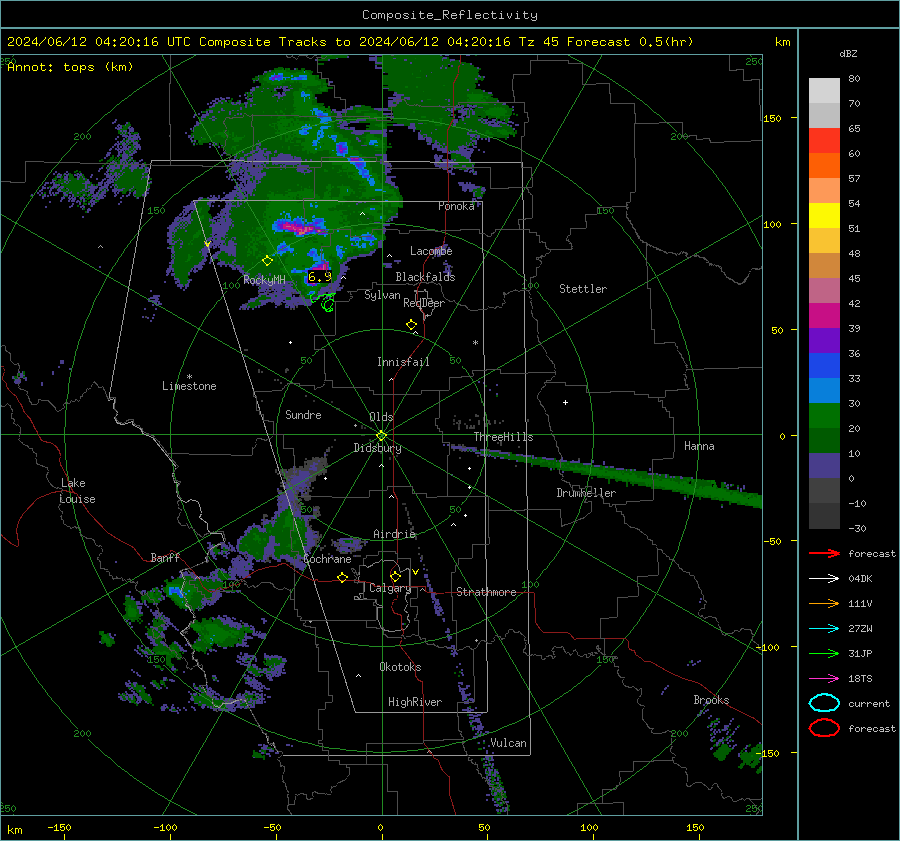The width and height of the screenshot is (900, 841).
Task: Click the Limestone label
Action: [189, 386]
